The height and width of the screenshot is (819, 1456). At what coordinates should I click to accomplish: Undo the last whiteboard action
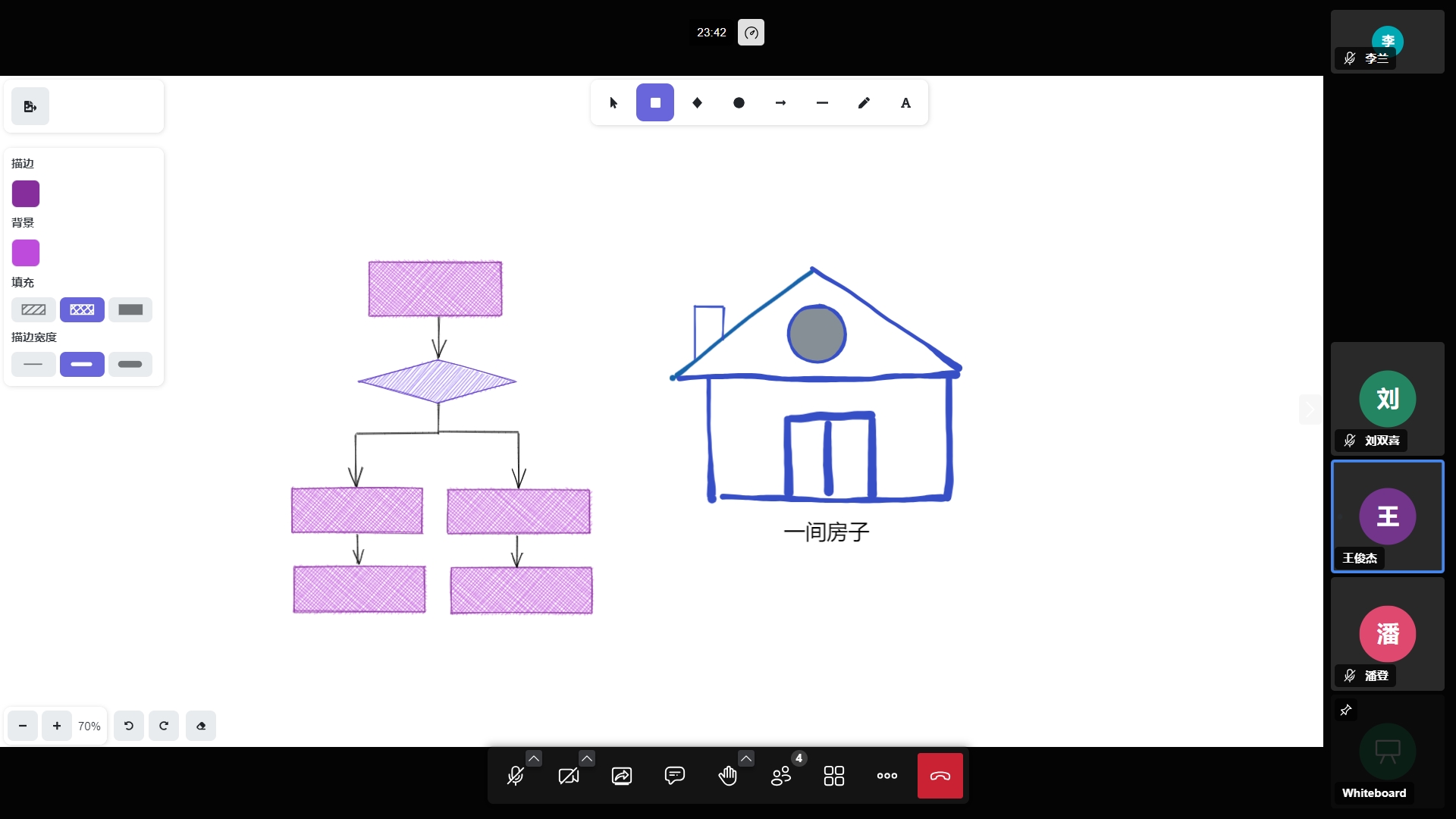point(129,726)
